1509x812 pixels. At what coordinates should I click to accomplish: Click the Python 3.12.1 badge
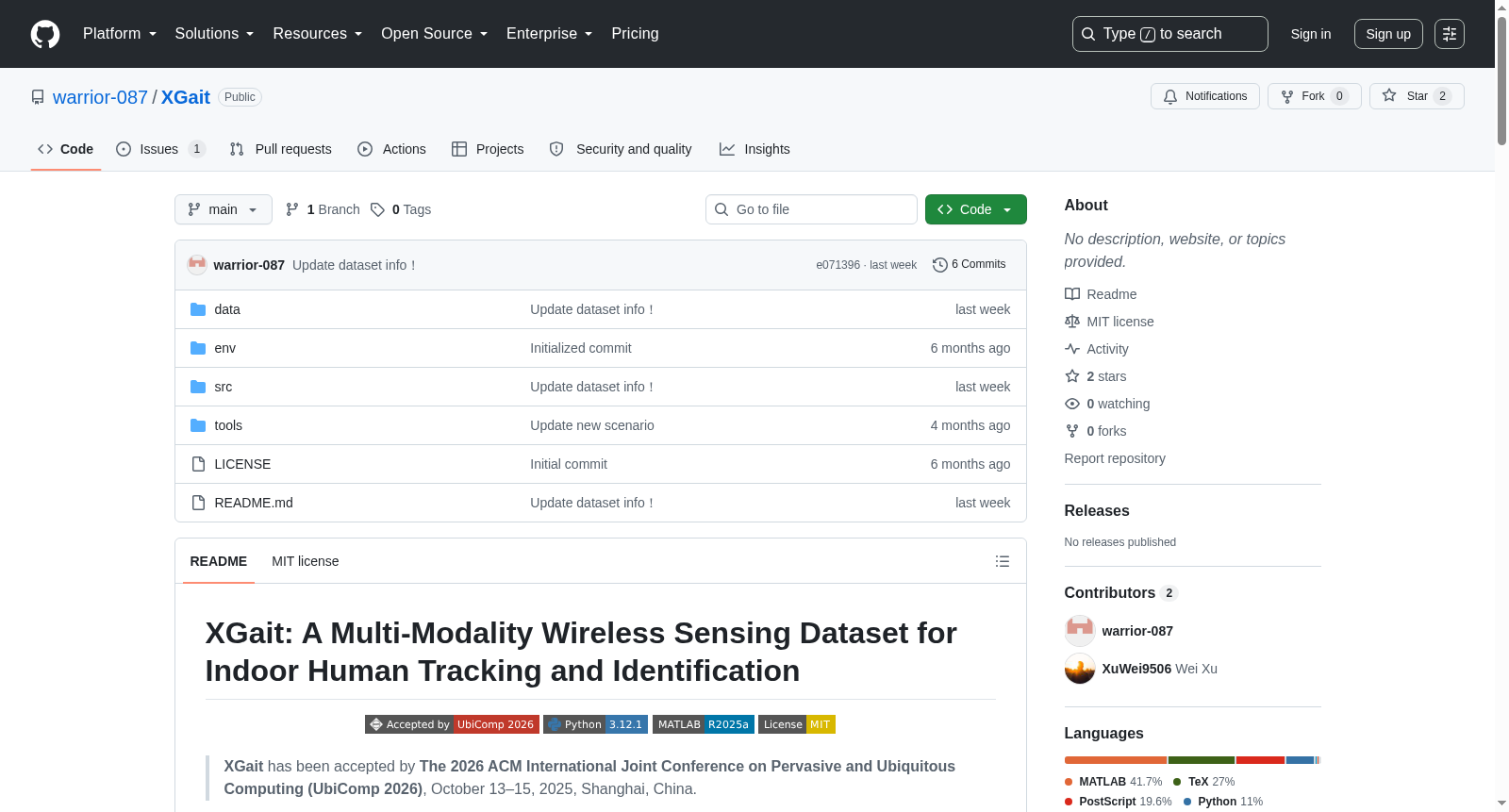click(x=595, y=724)
